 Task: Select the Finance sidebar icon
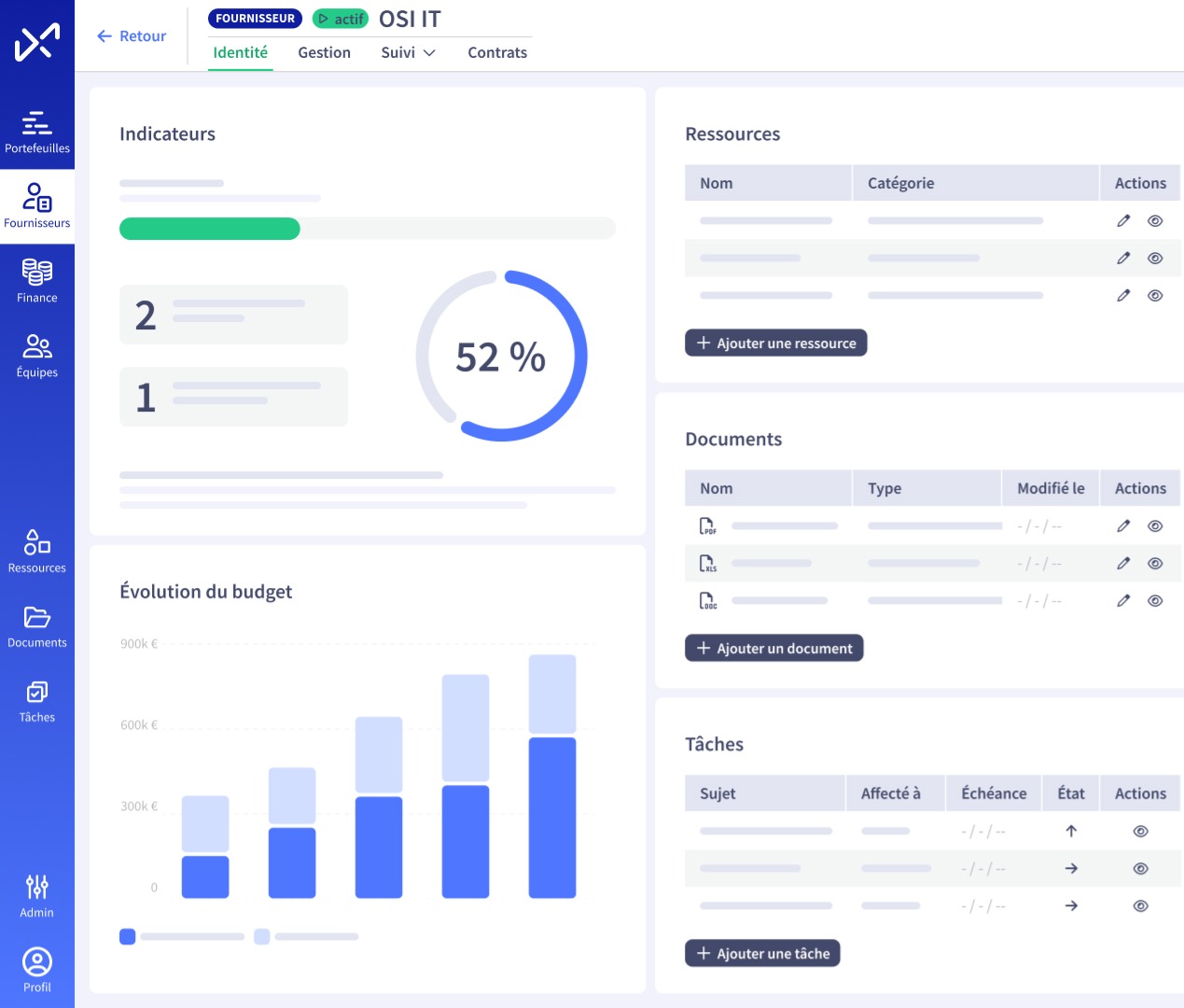click(36, 281)
